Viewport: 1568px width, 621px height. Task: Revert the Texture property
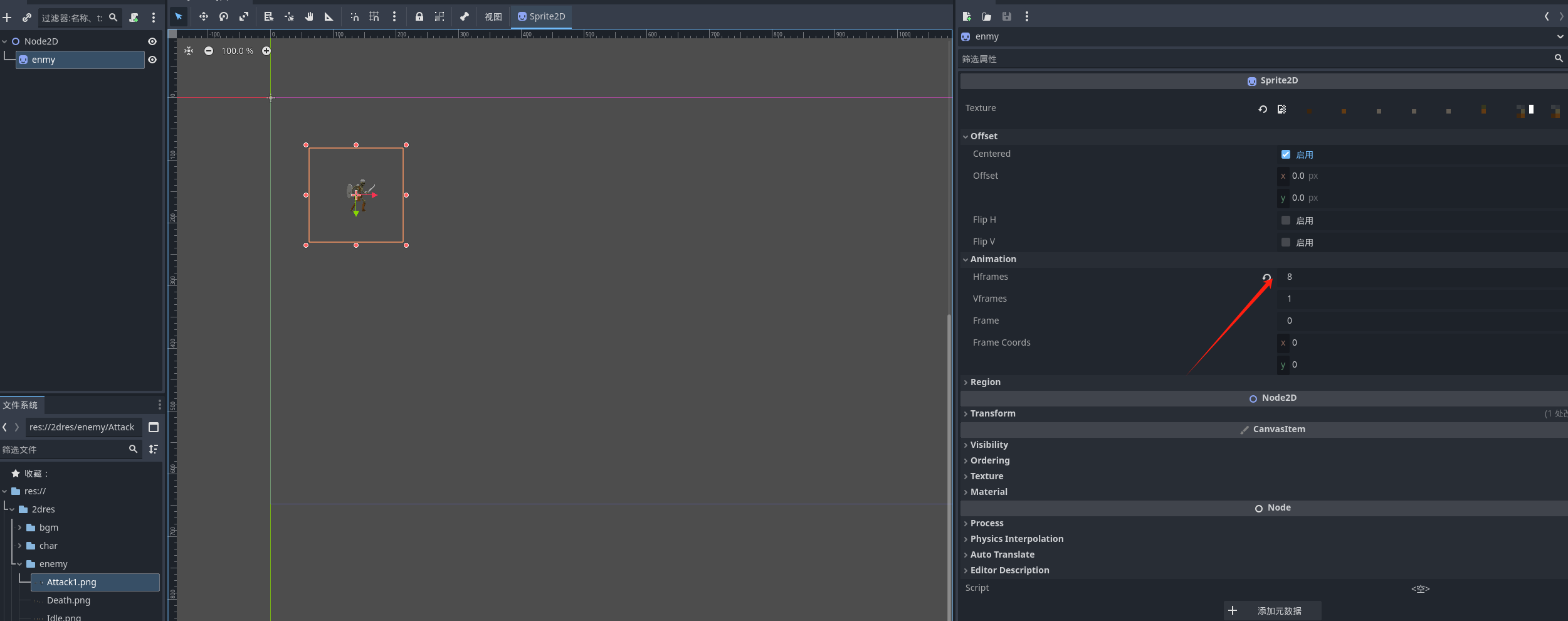1263,109
